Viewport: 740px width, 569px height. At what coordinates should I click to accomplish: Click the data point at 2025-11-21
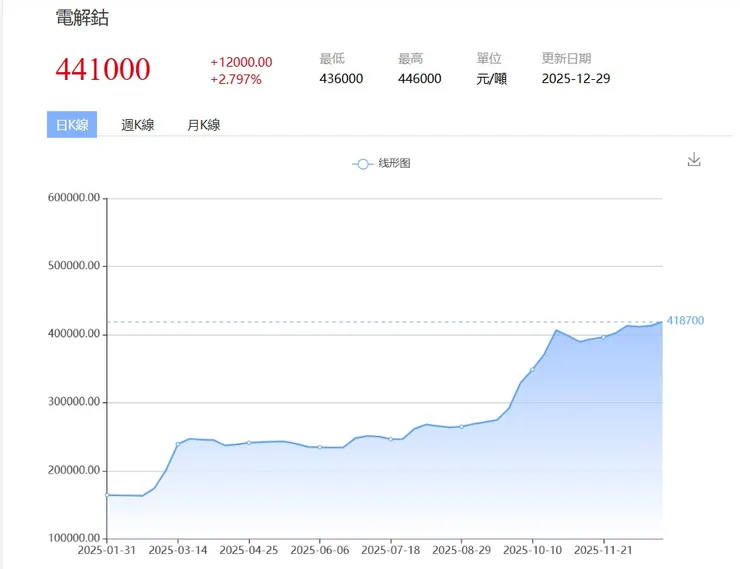point(603,337)
